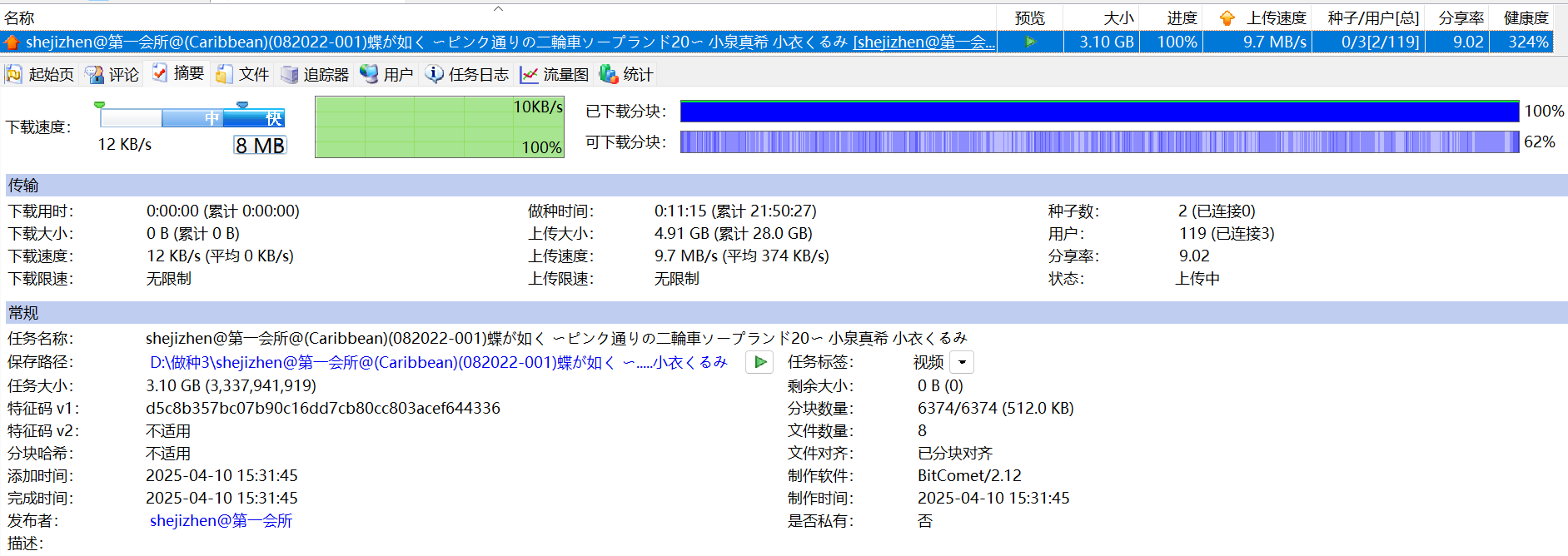
Task: Click the value 9.7 MB/s (平均 374 KB/s)
Action: pyautogui.click(x=741, y=256)
